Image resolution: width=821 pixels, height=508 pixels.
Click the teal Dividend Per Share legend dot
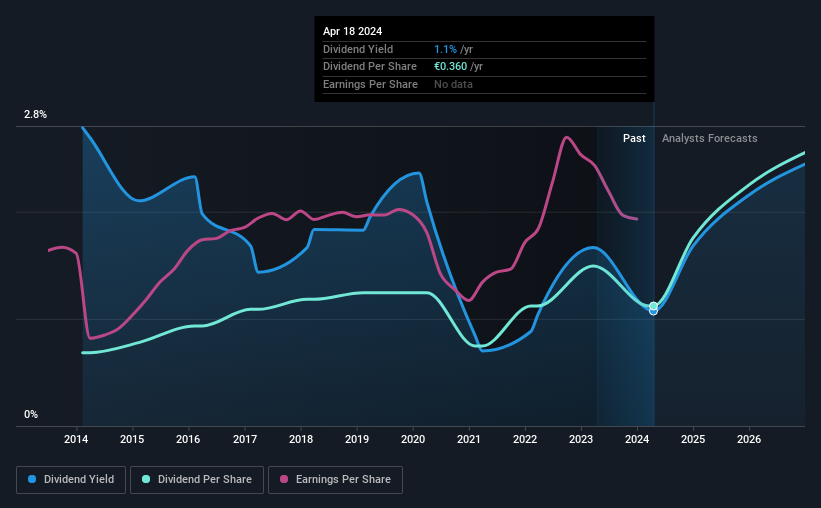(x=146, y=479)
